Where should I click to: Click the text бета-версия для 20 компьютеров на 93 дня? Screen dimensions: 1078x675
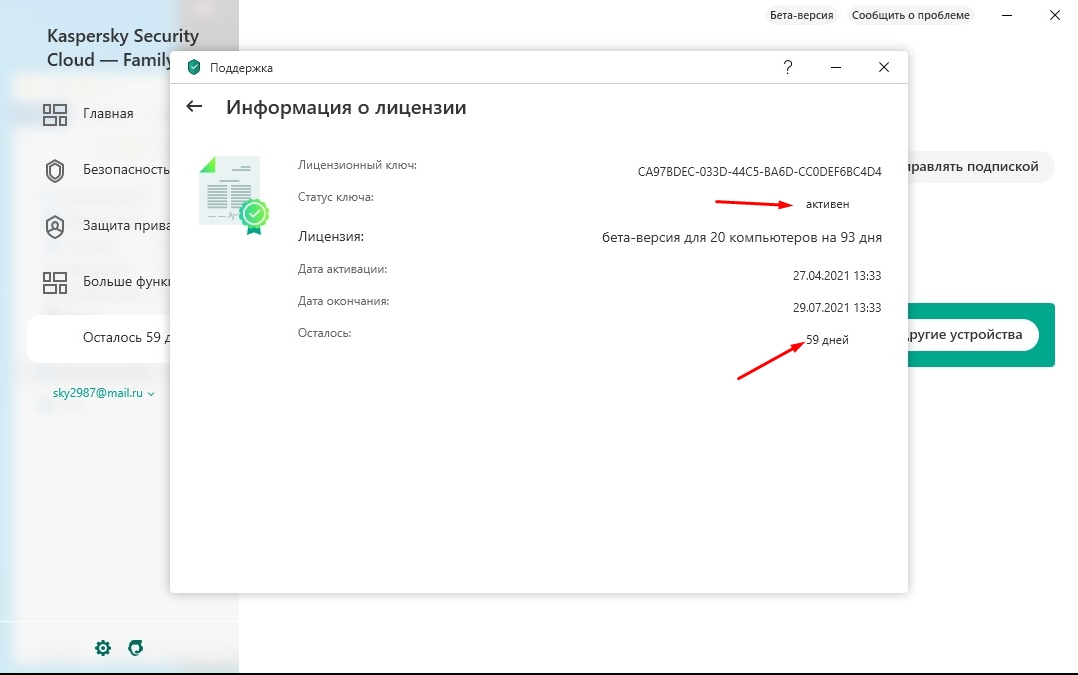(742, 238)
